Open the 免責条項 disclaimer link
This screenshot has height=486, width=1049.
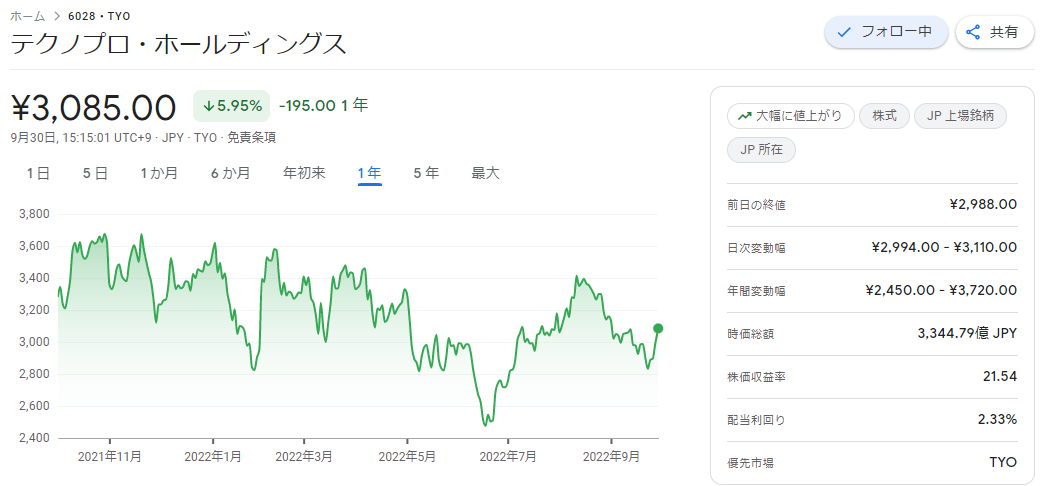point(252,137)
